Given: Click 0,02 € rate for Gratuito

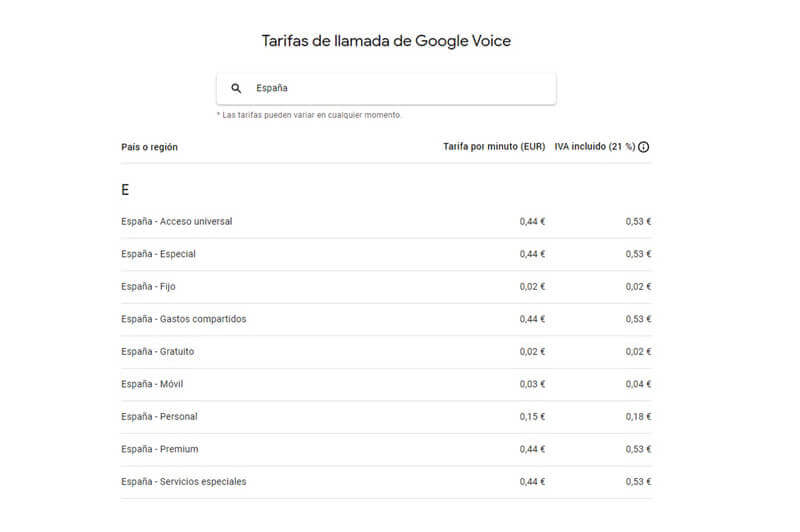Looking at the screenshot, I should click(x=532, y=351).
